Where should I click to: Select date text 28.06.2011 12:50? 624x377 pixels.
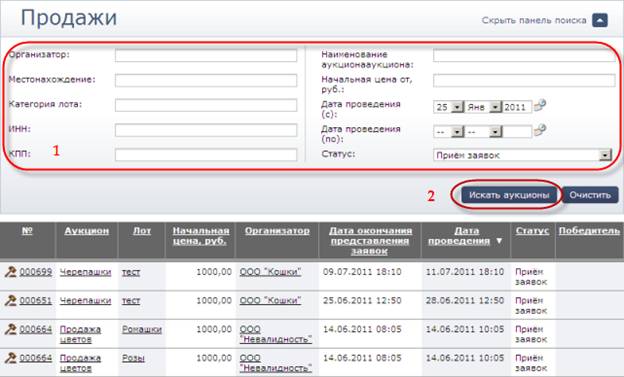(465, 301)
